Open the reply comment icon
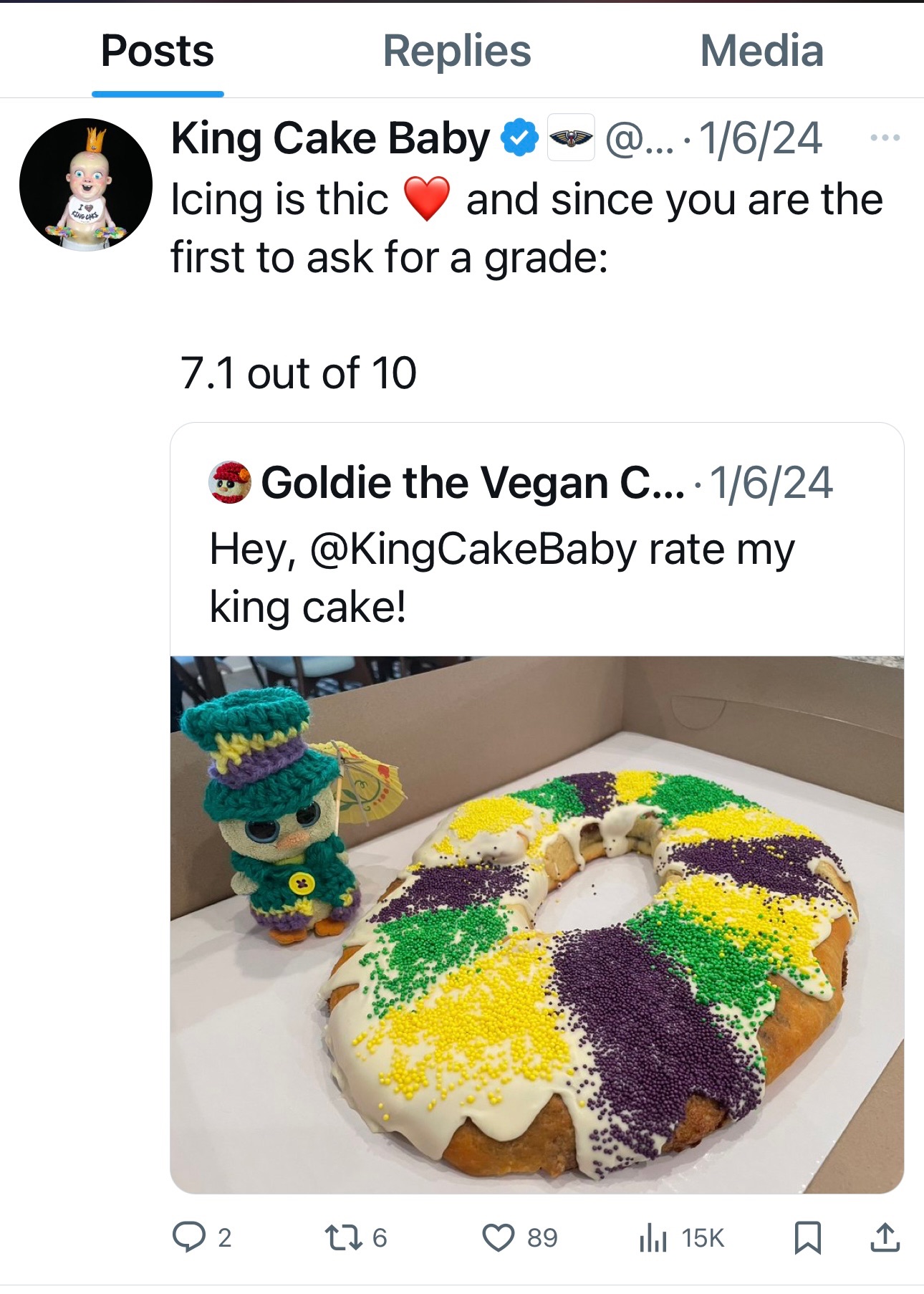Image resolution: width=924 pixels, height=1294 pixels. tap(188, 1237)
